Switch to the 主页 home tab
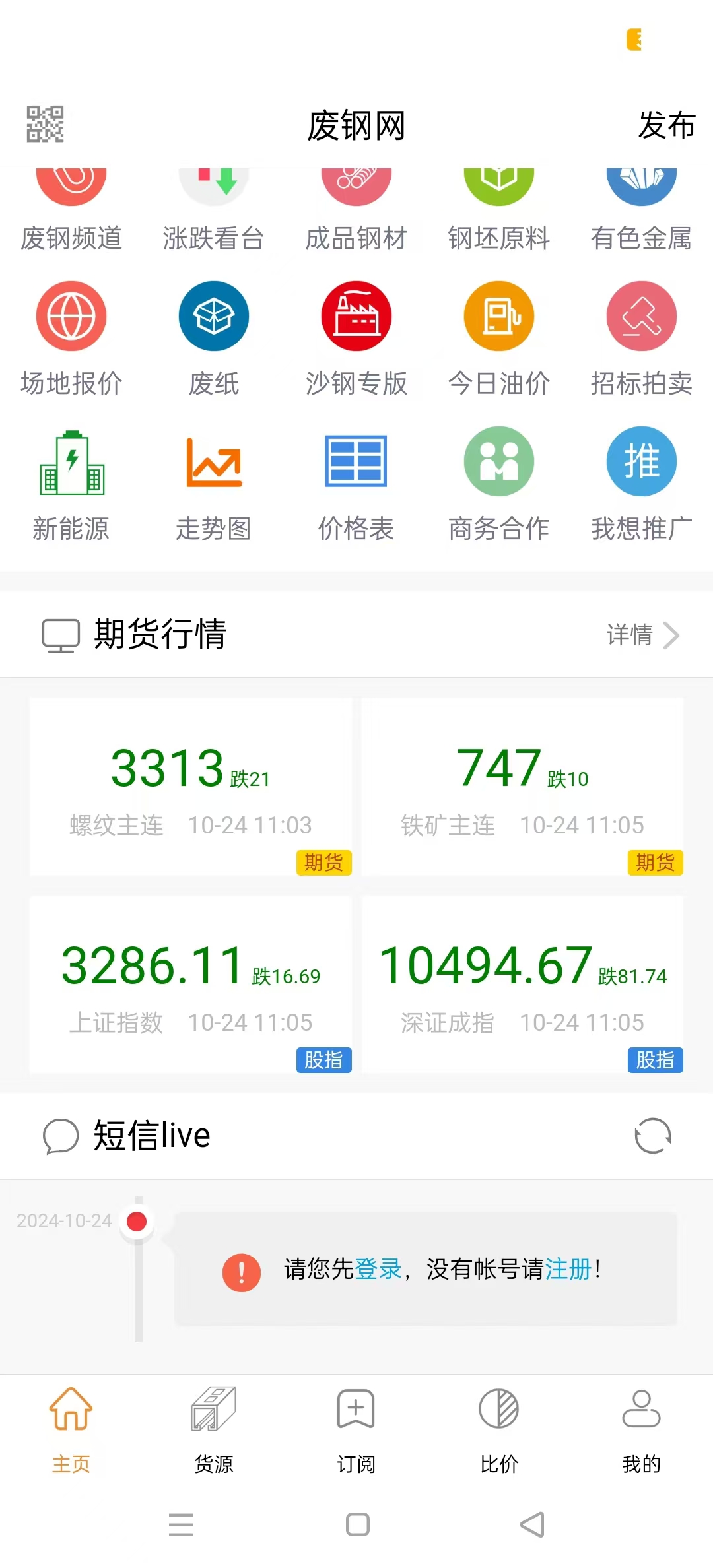Viewport: 713px width, 1568px height. click(71, 1431)
